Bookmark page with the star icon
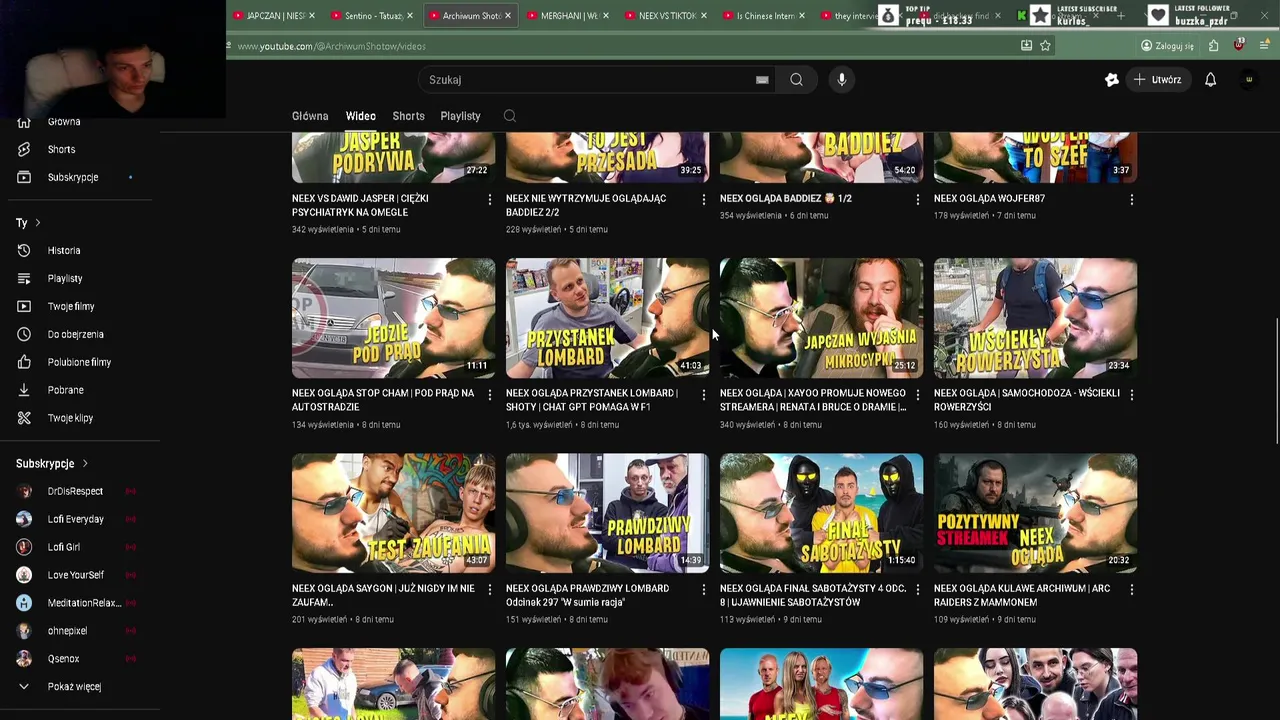Image resolution: width=1280 pixels, height=720 pixels. tap(1045, 45)
